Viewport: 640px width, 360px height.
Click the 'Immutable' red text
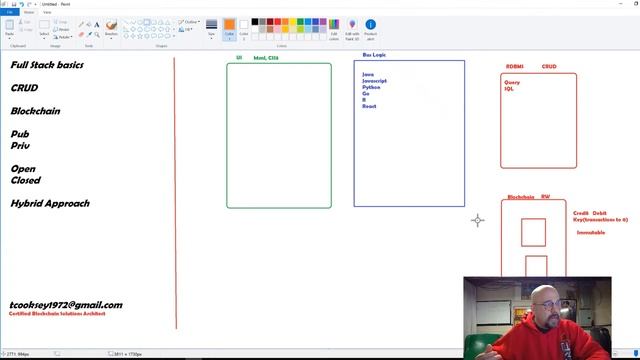click(x=591, y=233)
